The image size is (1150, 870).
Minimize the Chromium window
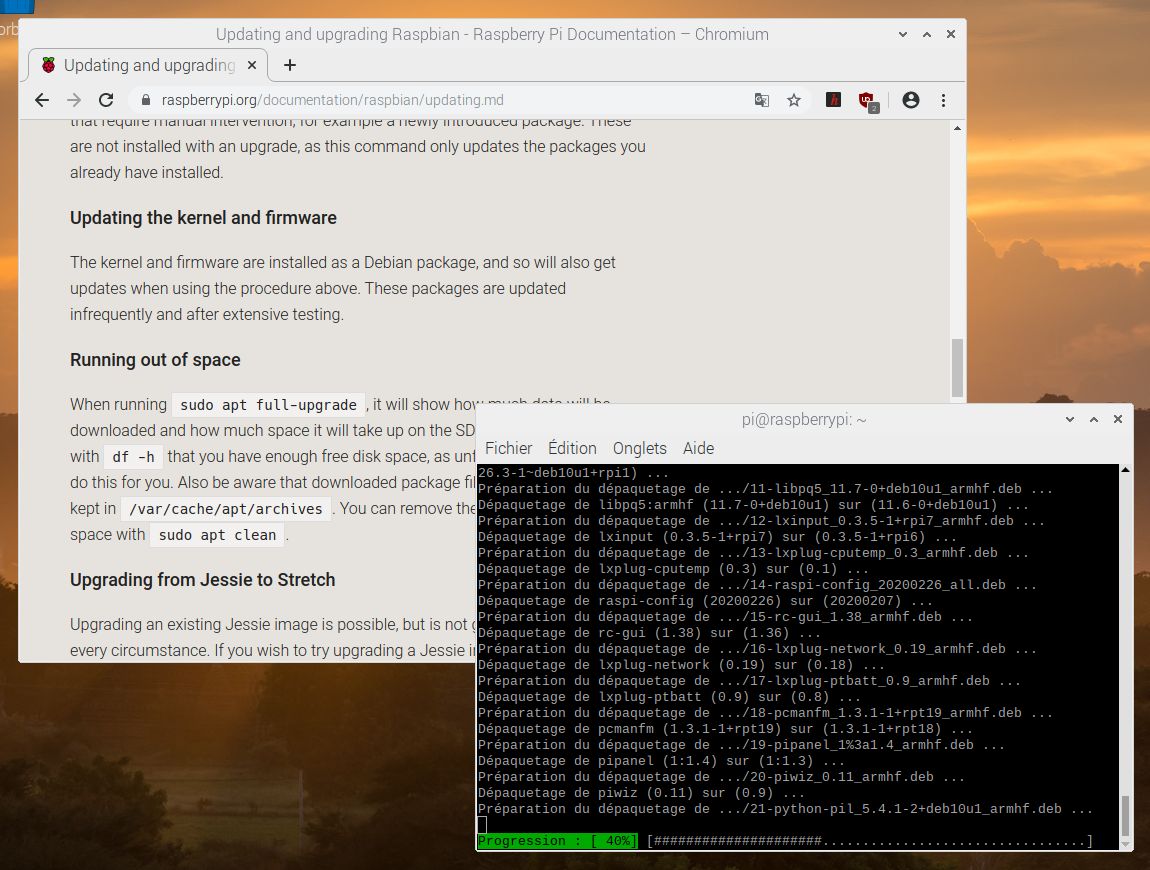point(903,34)
